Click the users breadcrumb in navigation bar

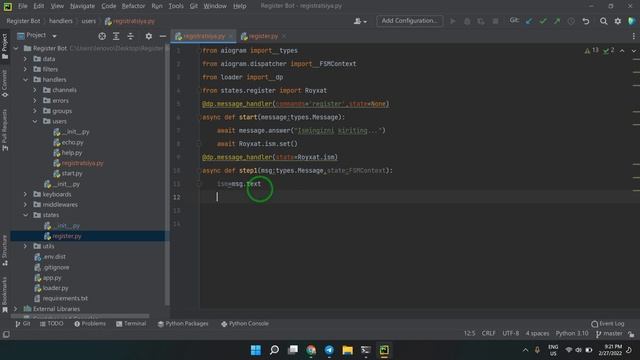[x=88, y=21]
